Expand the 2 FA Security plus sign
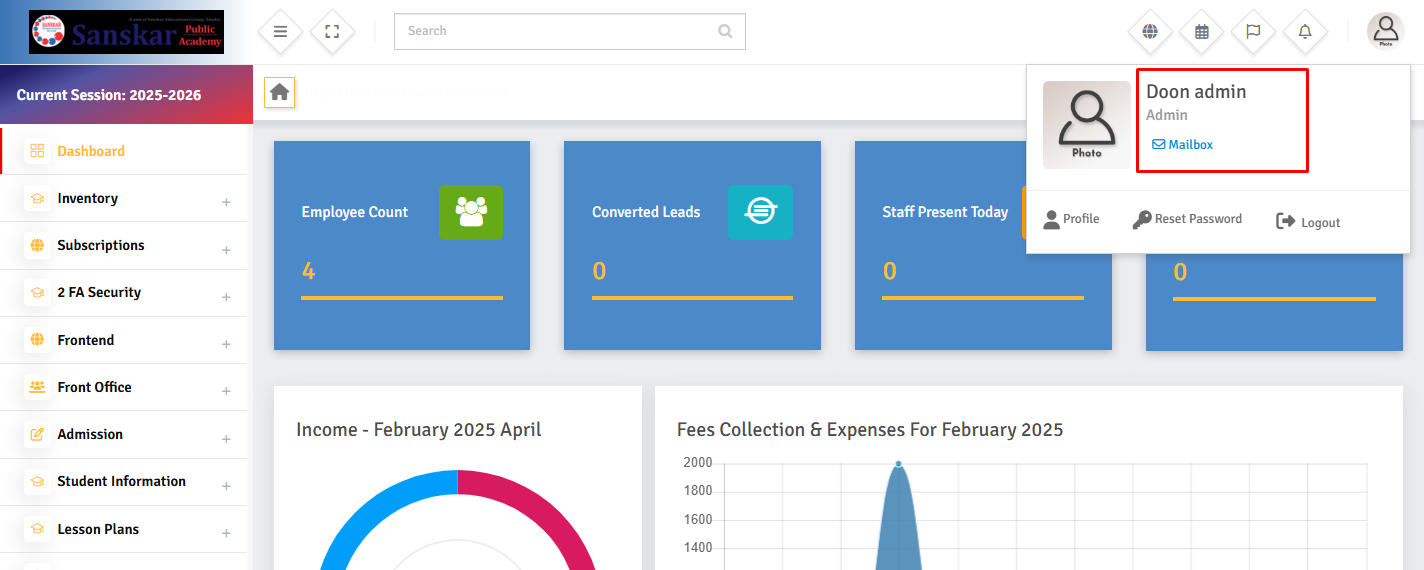Viewport: 1424px width, 570px height. [226, 297]
